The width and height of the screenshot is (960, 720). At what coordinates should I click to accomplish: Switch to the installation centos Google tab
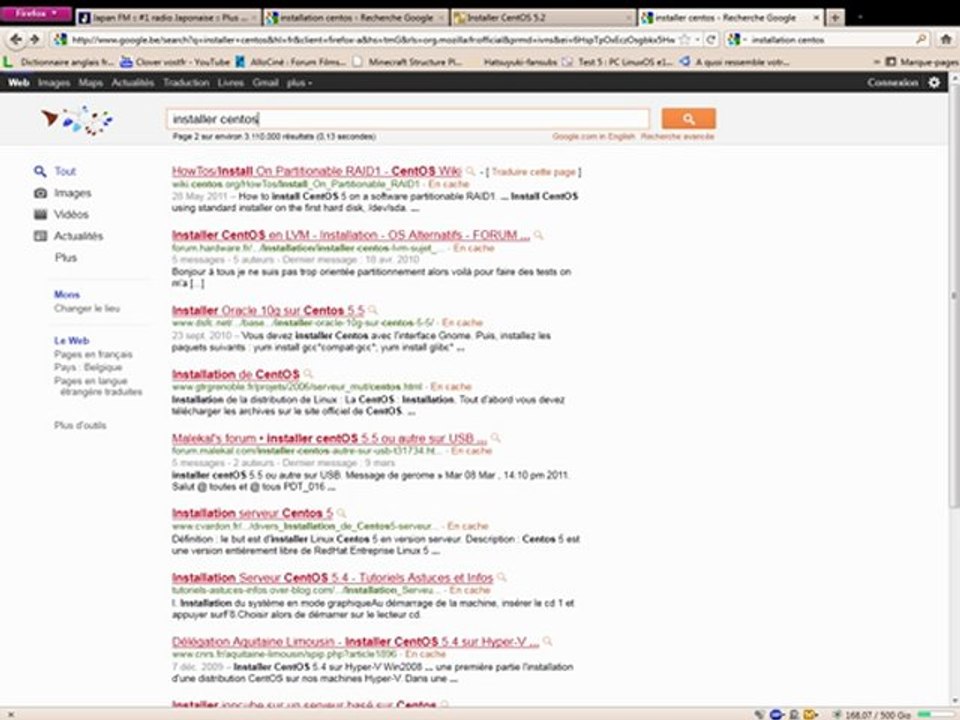tap(356, 18)
